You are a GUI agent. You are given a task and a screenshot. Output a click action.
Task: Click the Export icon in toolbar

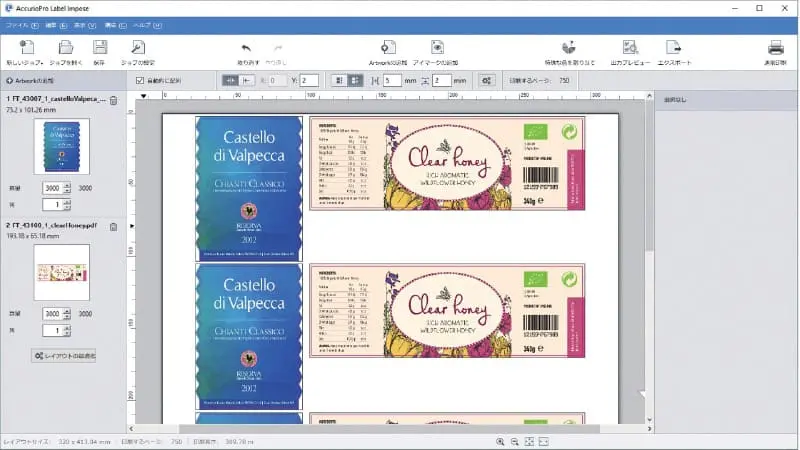tap(675, 47)
